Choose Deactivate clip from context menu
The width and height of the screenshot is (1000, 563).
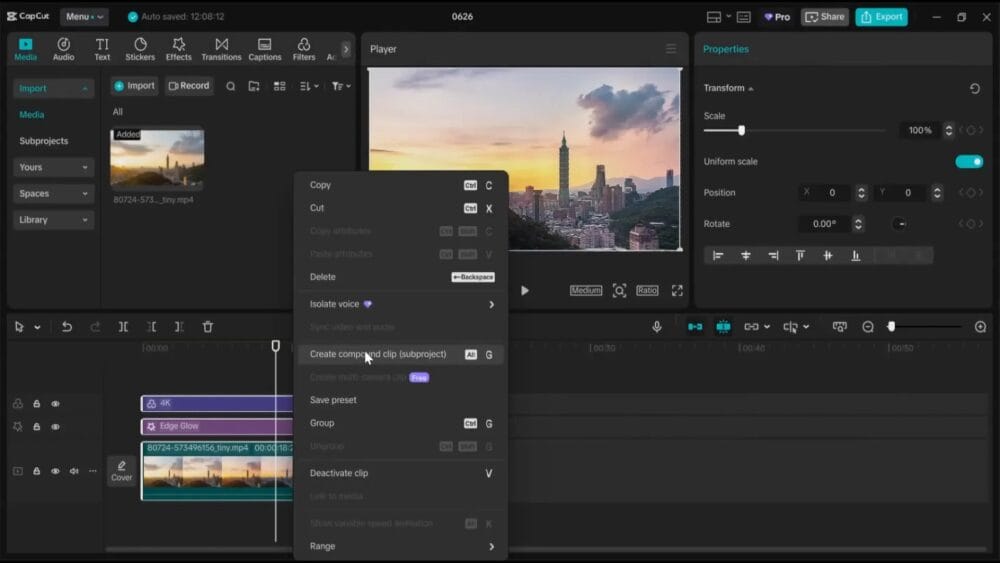[x=339, y=473]
